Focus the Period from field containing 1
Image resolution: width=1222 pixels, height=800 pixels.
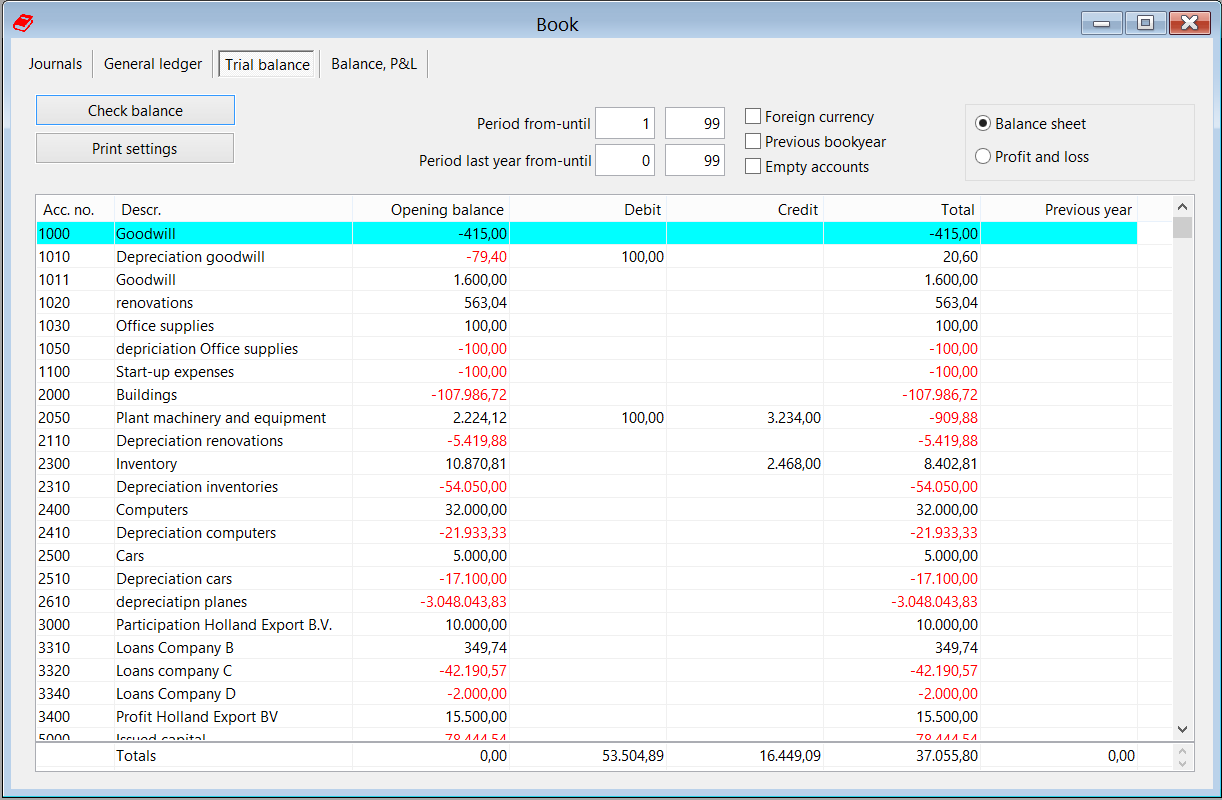625,124
